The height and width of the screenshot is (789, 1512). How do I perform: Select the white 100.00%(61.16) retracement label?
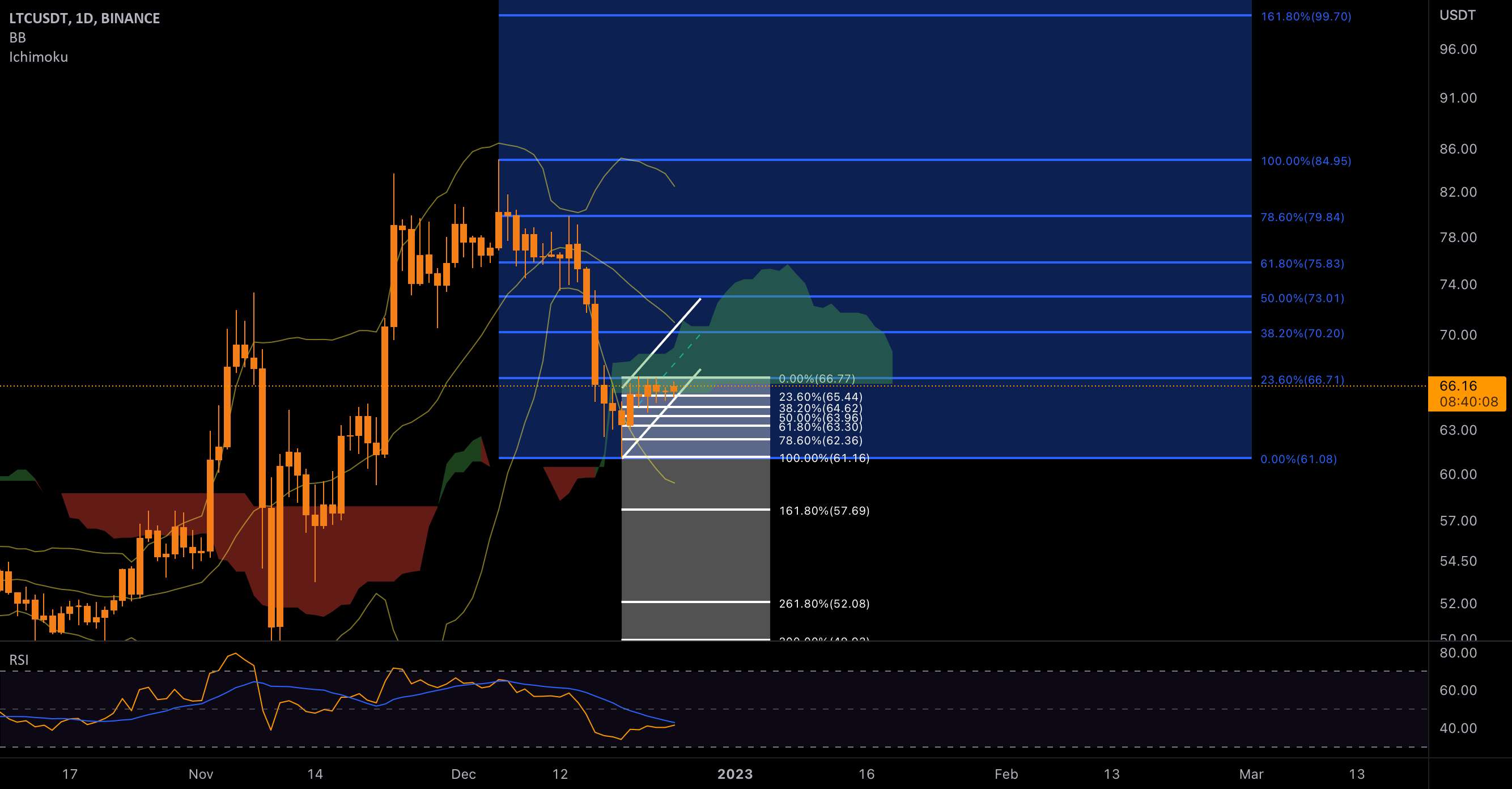824,458
